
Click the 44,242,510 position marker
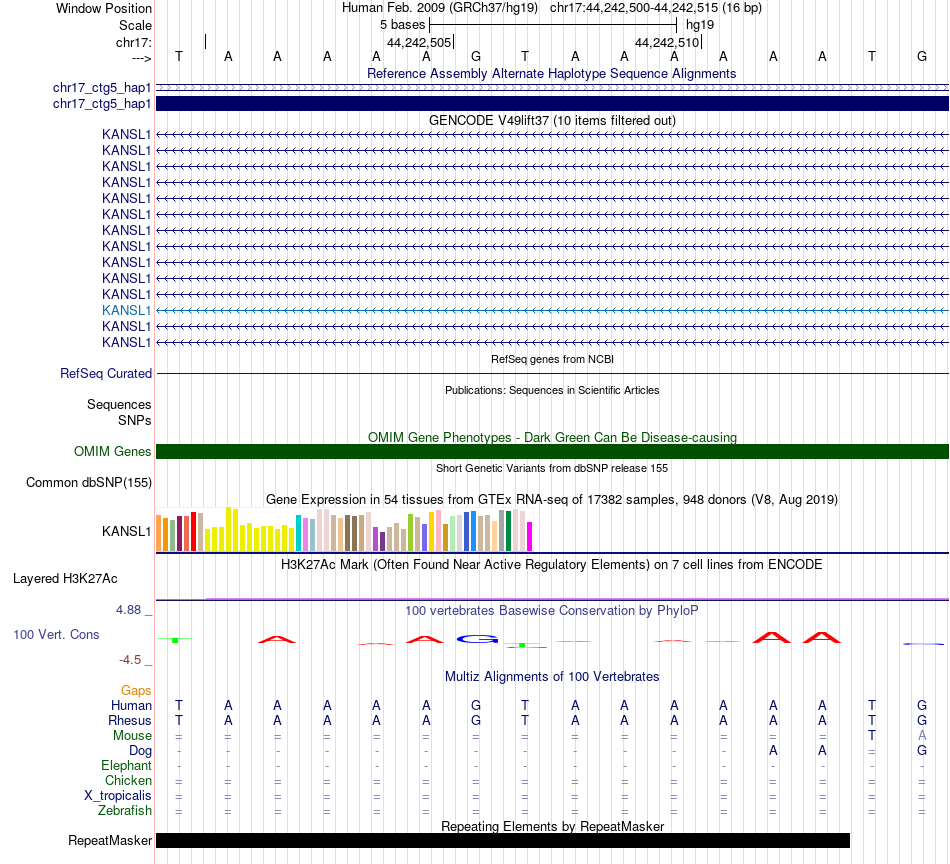pyautogui.click(x=667, y=42)
